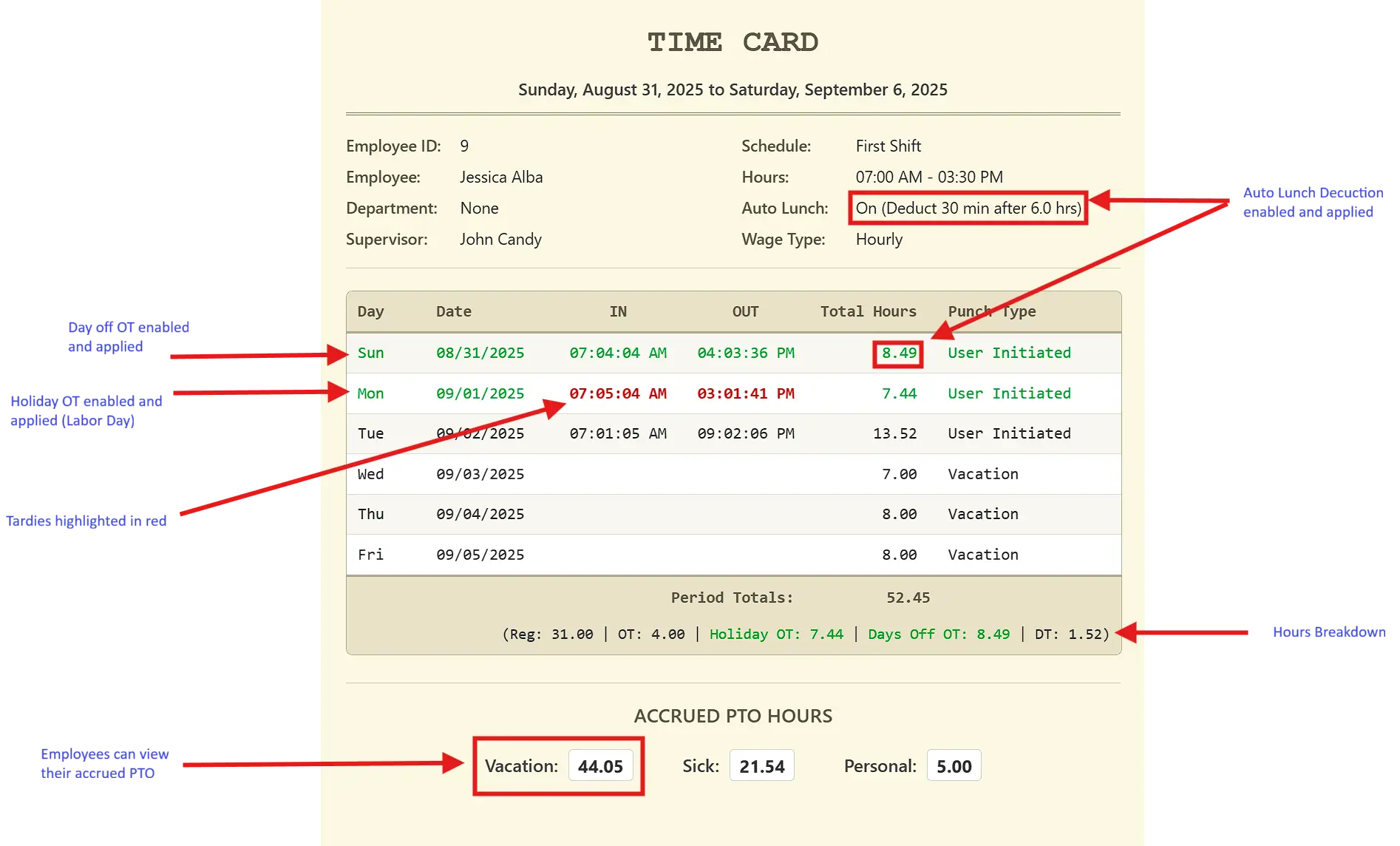The image size is (1400, 846).
Task: Click the highlighted Total Hours 8.49 for Sunday
Action: pos(897,353)
